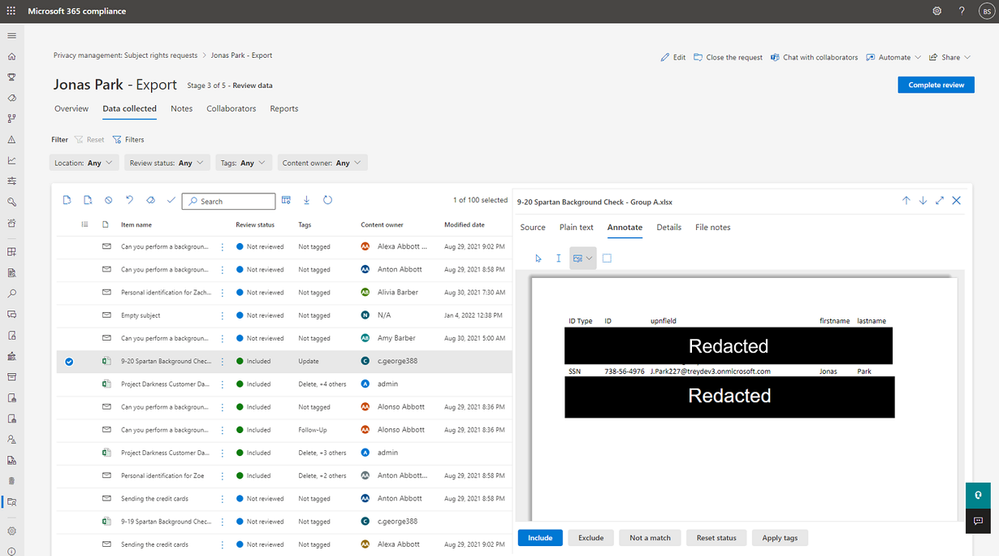Viewport: 999px width, 556px height.
Task: Select the text selection tool in Annotate
Action: [558, 259]
